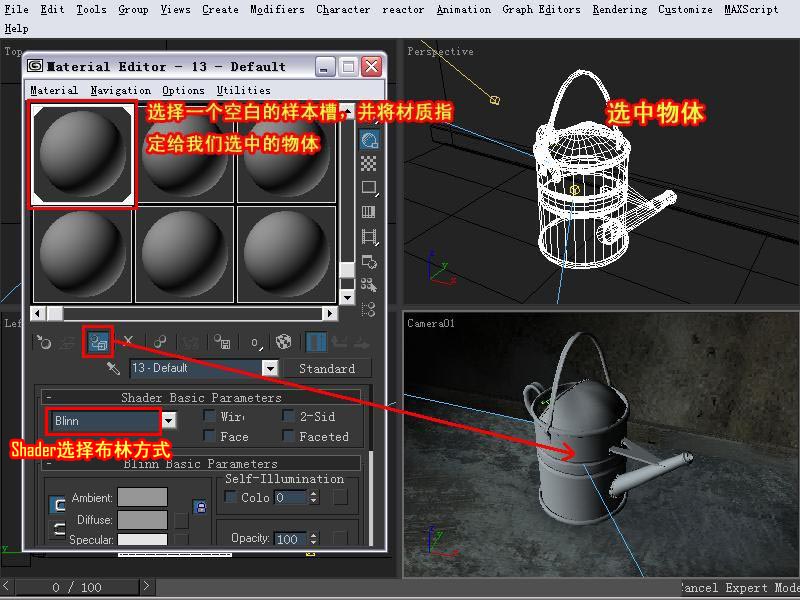Toggle Self-Illumination Color checkbox
The image size is (800, 600).
tap(231, 496)
